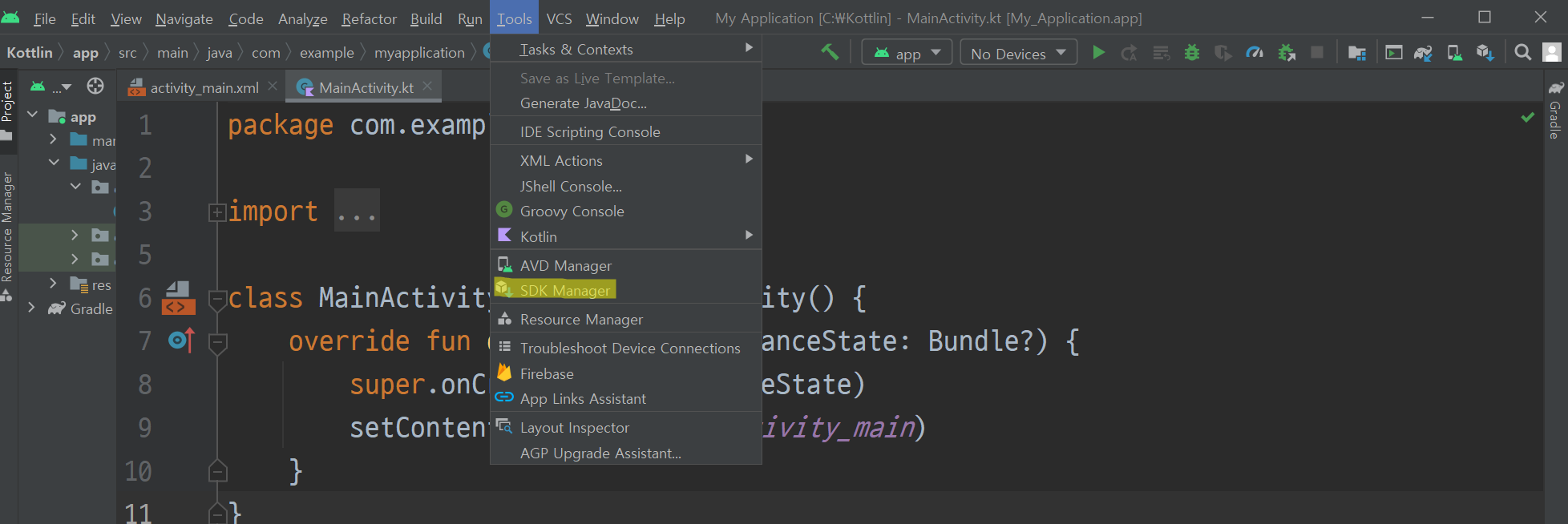Screen dimensions: 1568x524
Task: Expand the Gradle Scripts tree node
Action: tap(31, 308)
